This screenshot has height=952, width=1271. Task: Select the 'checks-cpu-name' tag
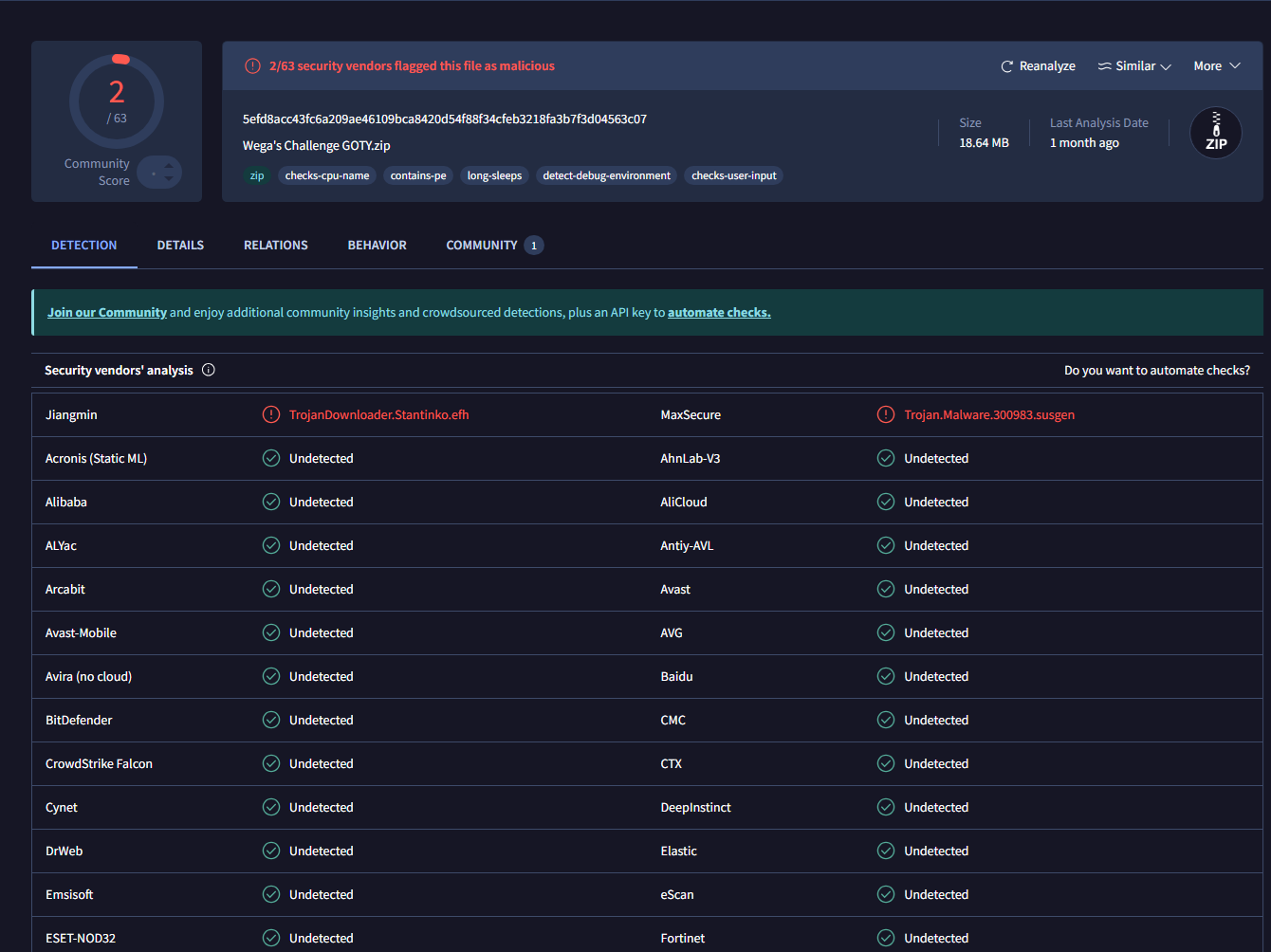tap(327, 175)
